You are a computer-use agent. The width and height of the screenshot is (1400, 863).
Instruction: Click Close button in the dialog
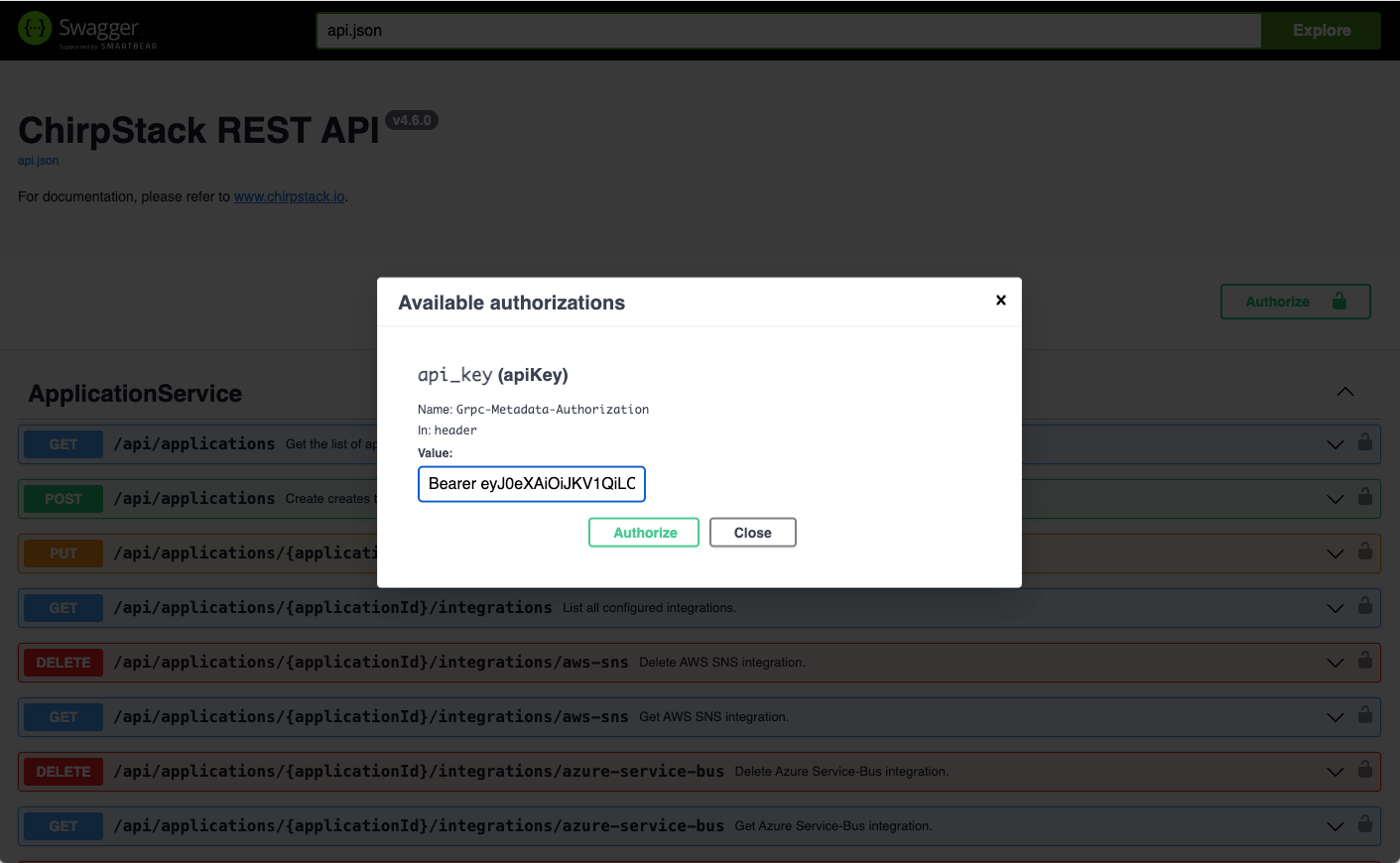click(x=753, y=533)
